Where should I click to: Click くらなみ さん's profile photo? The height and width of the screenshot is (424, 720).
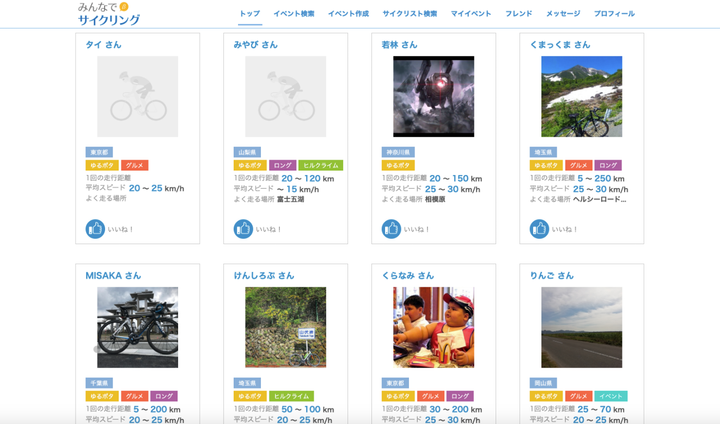[433, 328]
